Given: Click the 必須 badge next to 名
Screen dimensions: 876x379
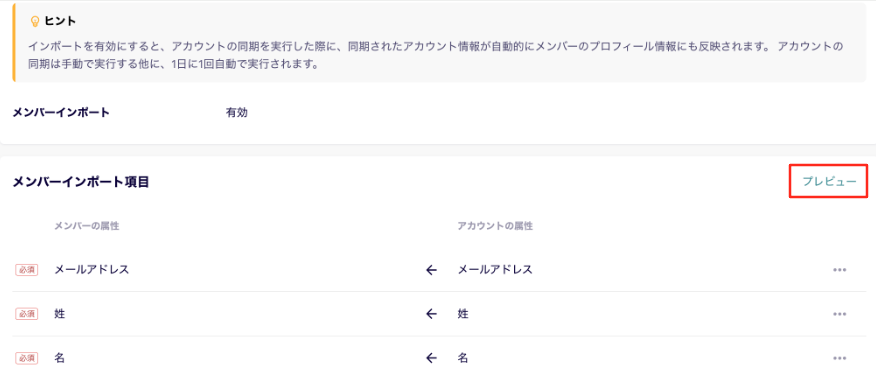Looking at the screenshot, I should tap(26, 358).
